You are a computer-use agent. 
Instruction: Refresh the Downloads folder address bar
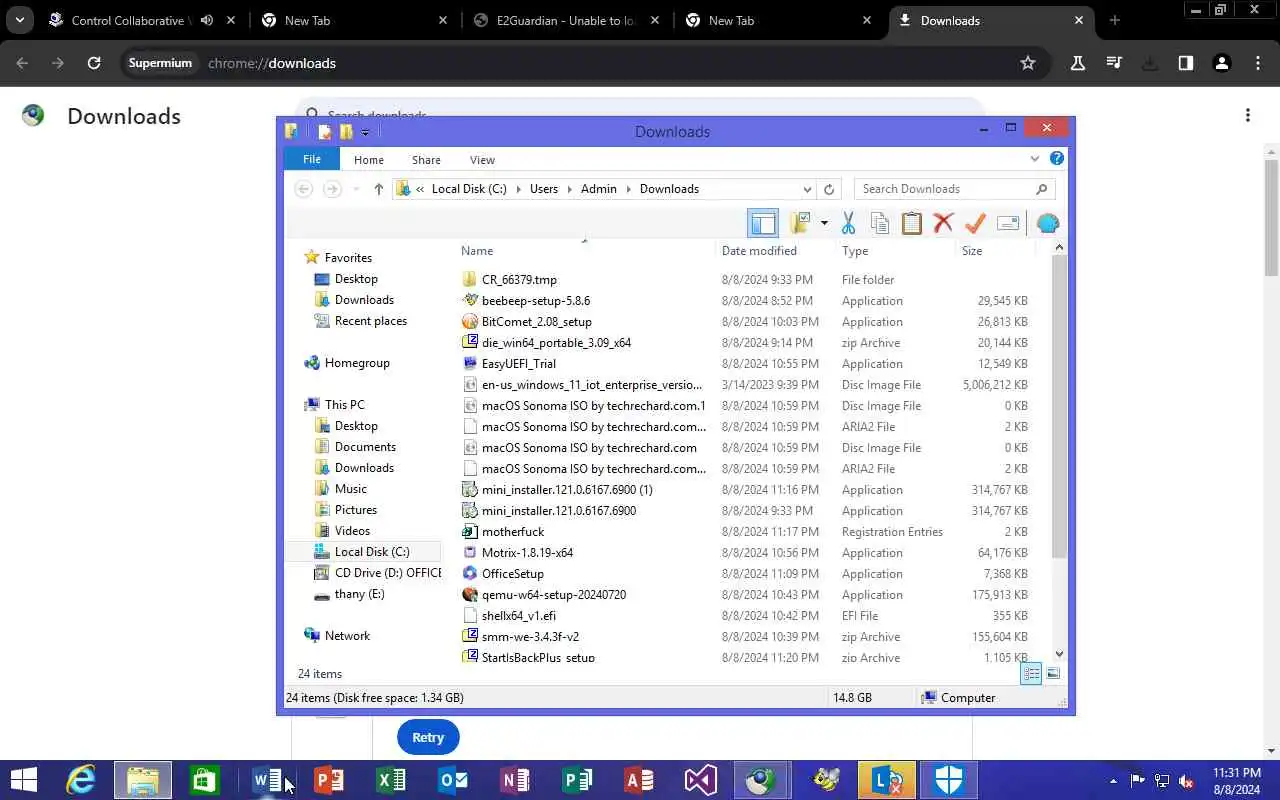tap(829, 189)
